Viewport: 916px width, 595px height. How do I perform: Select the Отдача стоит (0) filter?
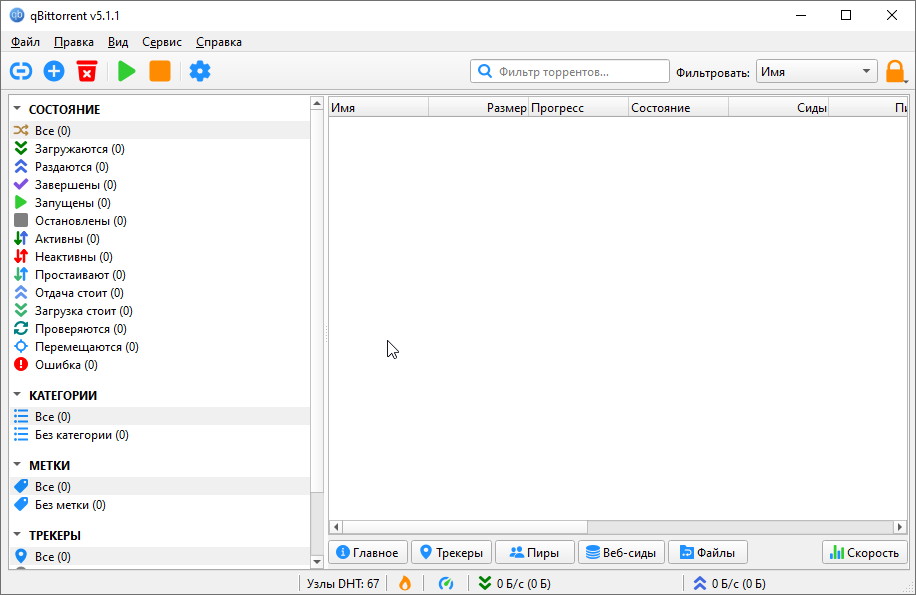159,293
